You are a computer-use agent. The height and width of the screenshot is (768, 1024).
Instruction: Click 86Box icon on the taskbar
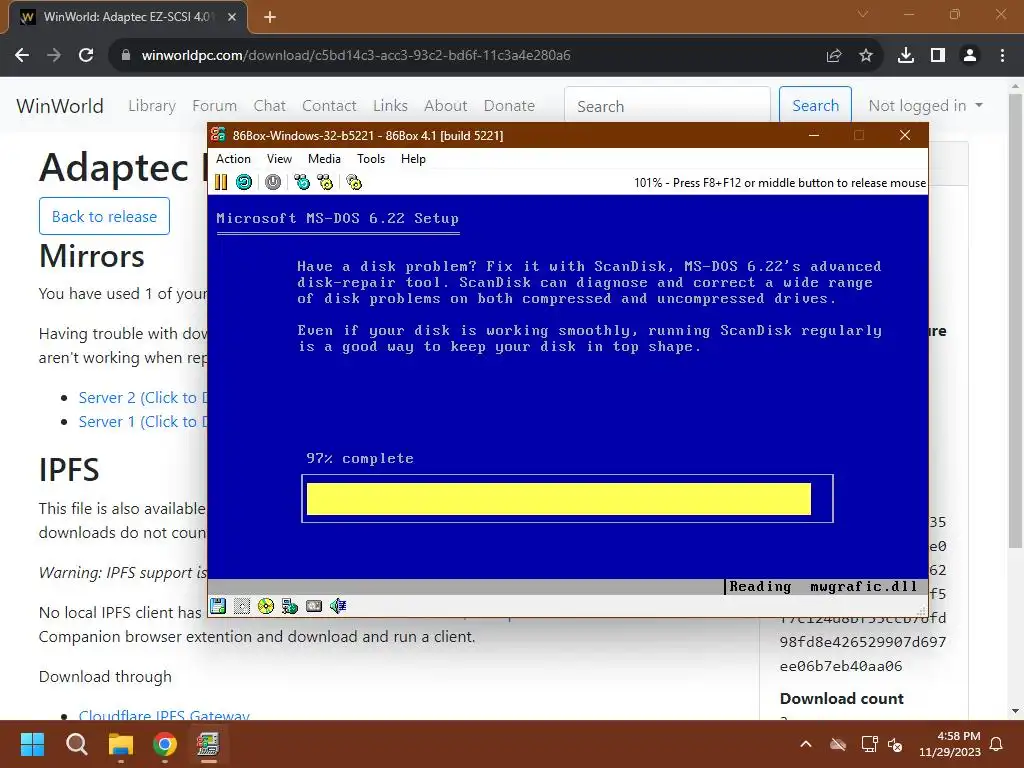click(x=208, y=744)
